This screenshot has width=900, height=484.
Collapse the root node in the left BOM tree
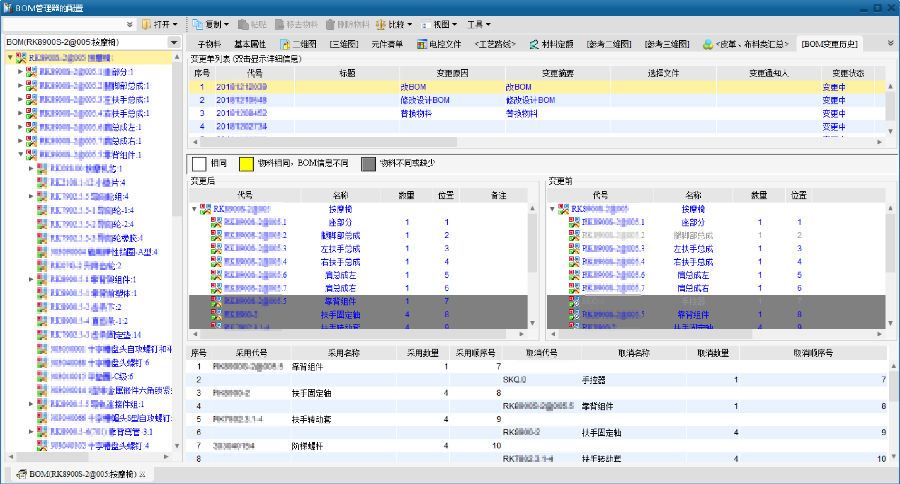point(10,58)
